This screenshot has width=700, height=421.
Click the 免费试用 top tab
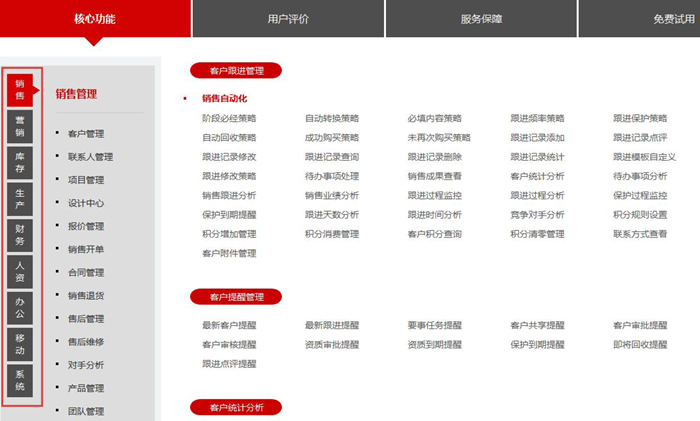(672, 19)
